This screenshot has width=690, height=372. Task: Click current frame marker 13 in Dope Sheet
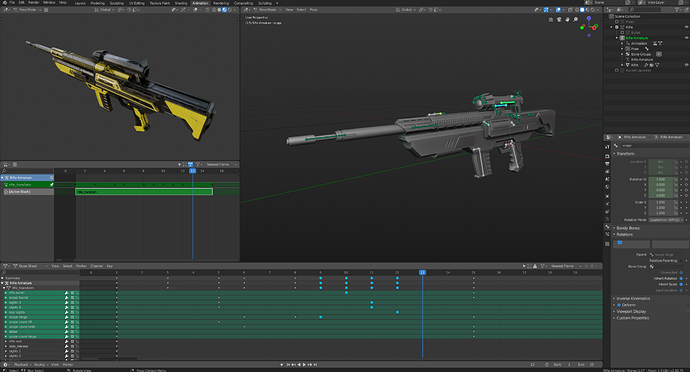pyautogui.click(x=422, y=273)
